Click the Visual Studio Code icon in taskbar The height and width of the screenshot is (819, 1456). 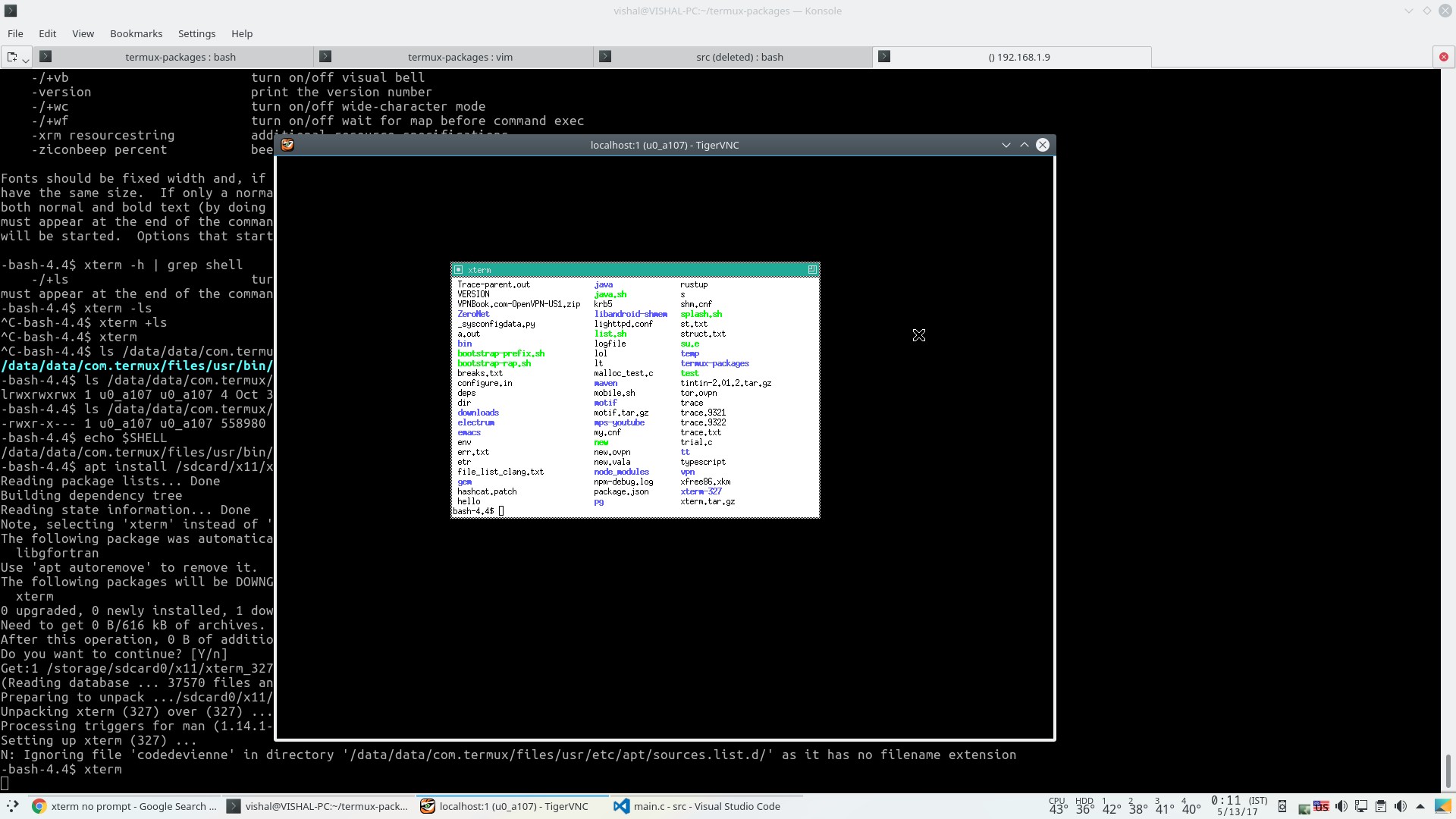pos(621,806)
